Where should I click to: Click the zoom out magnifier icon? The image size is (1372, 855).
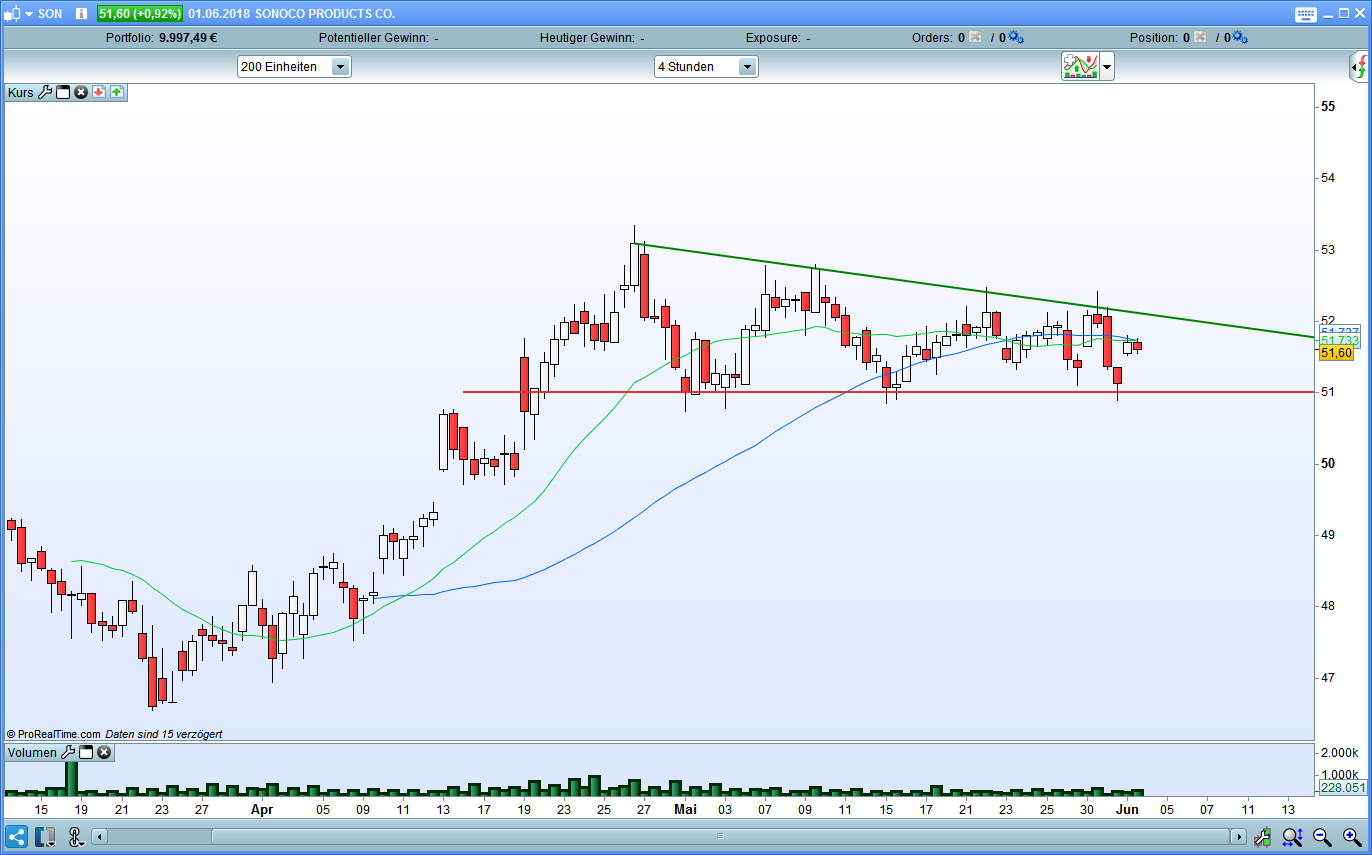(x=1321, y=837)
